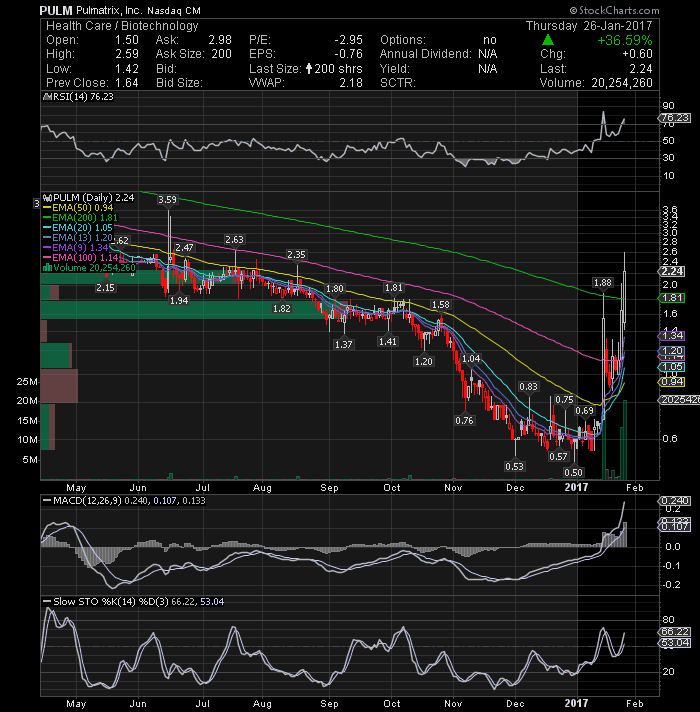Click the Low value '1.42'
Screen dimensions: 700x712
point(127,69)
